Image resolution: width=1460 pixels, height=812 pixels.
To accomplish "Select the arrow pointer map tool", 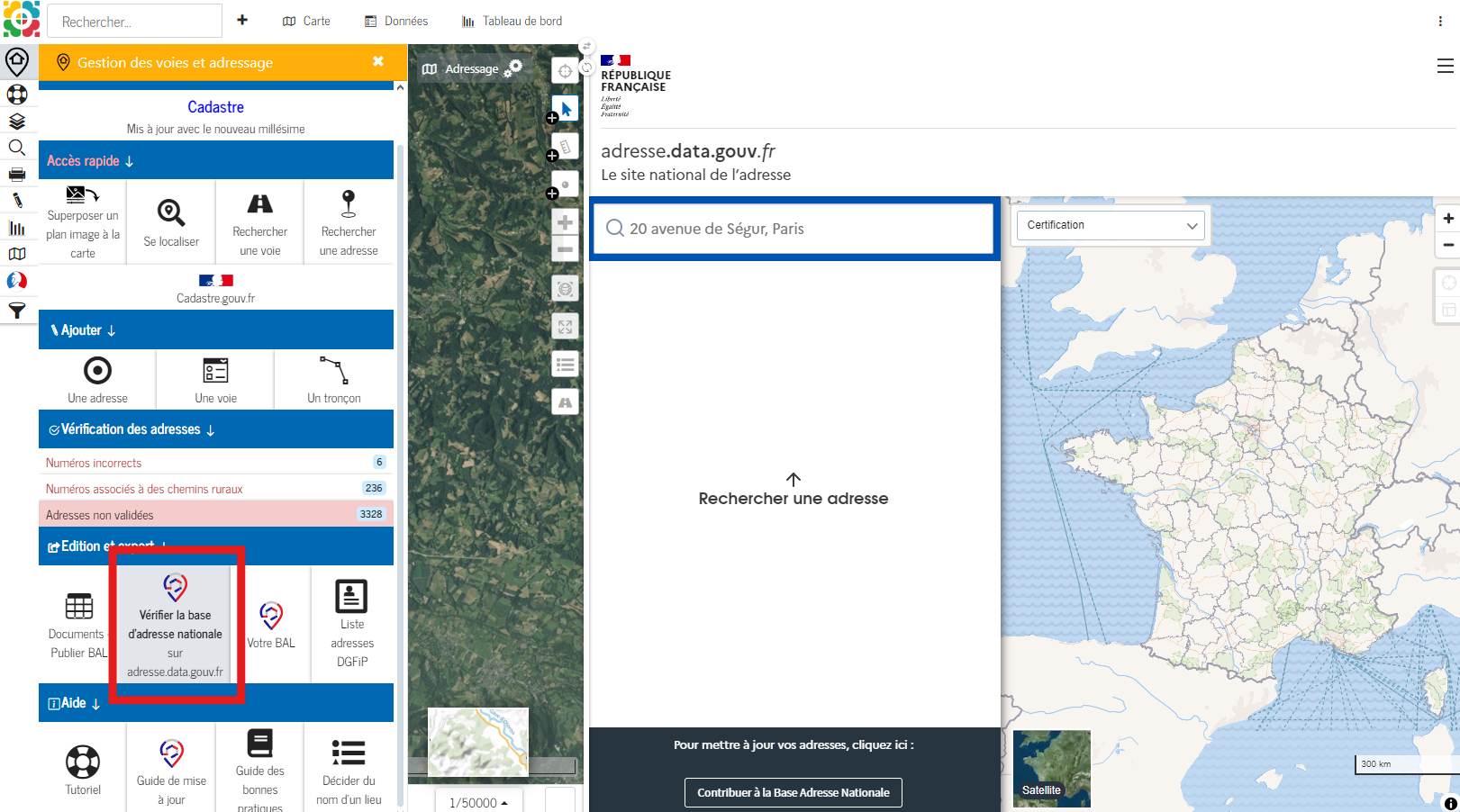I will point(565,109).
